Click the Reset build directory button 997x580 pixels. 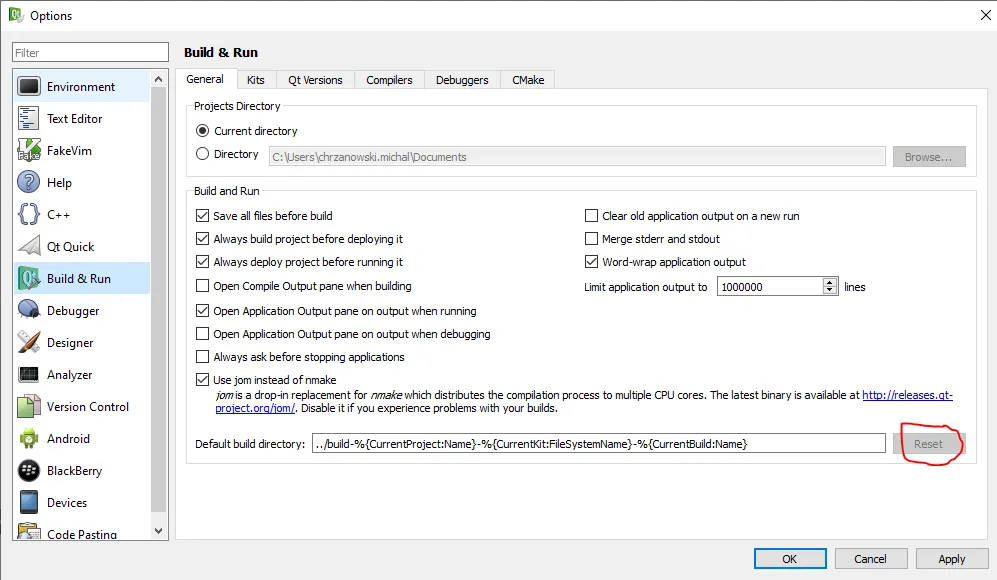tap(929, 443)
